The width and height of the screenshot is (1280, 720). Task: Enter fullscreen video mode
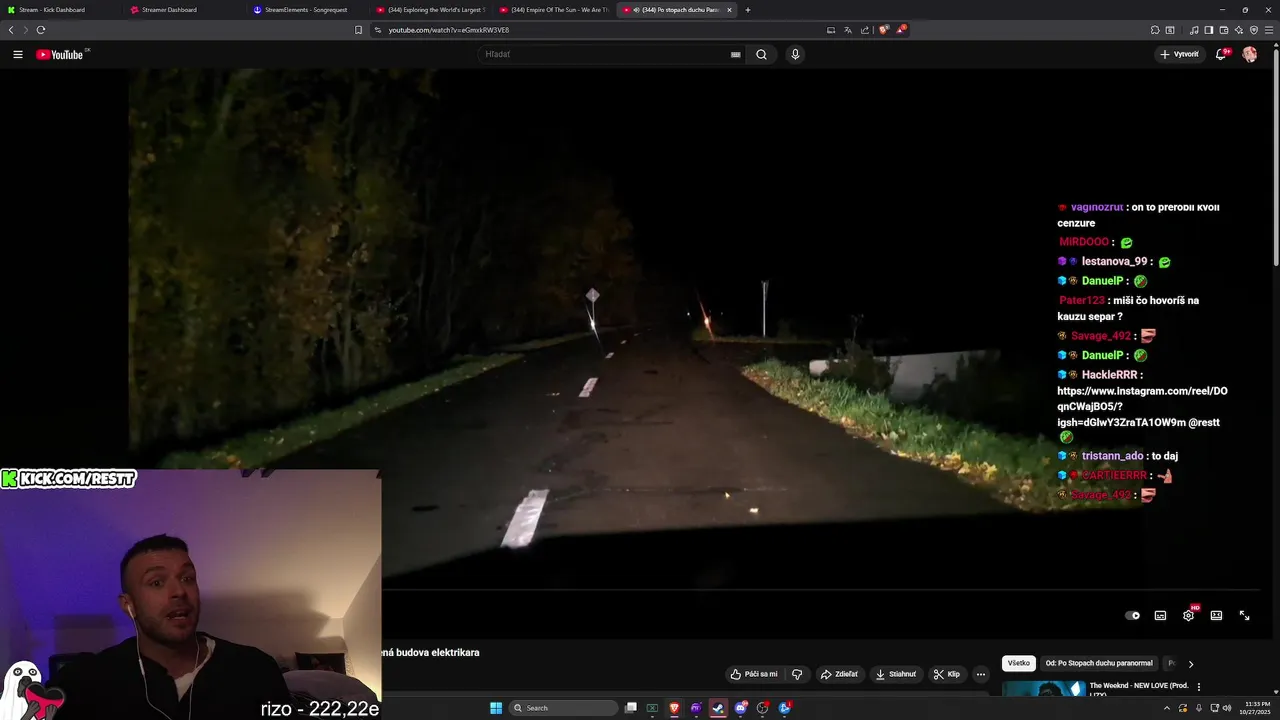tap(1244, 616)
